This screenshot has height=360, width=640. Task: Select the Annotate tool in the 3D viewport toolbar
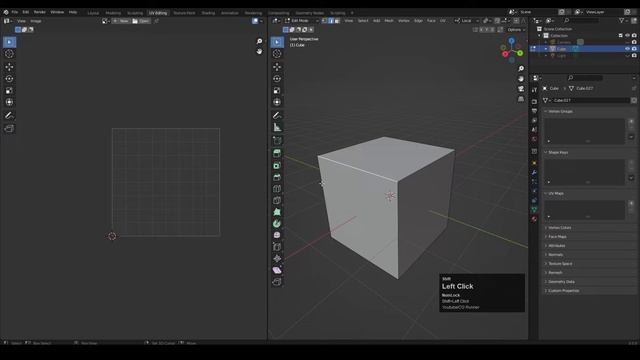(x=277, y=116)
